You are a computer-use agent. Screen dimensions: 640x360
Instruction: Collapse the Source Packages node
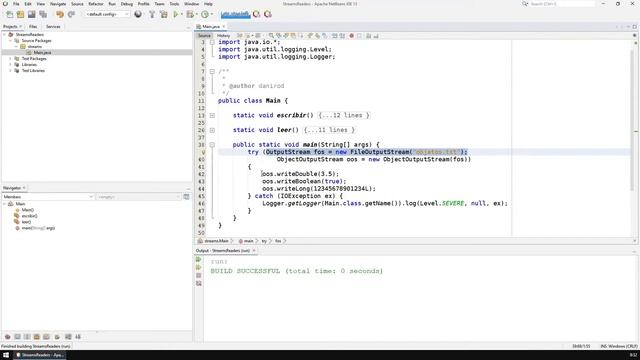click(11, 41)
